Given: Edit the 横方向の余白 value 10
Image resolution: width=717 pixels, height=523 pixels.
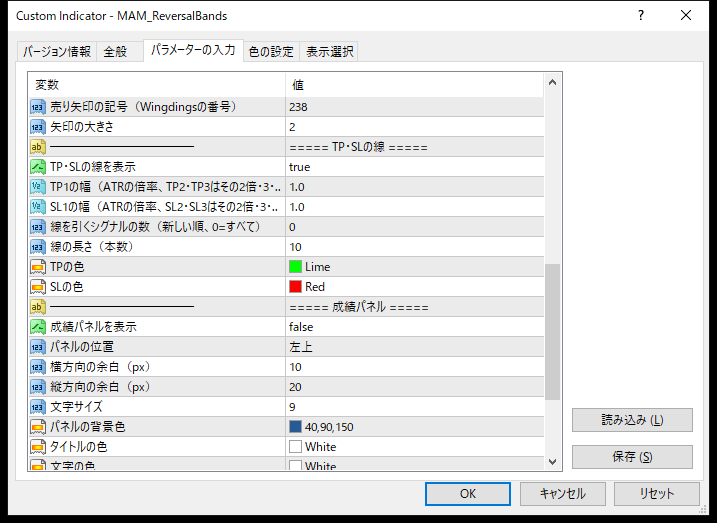Looking at the screenshot, I should click(x=415, y=367).
